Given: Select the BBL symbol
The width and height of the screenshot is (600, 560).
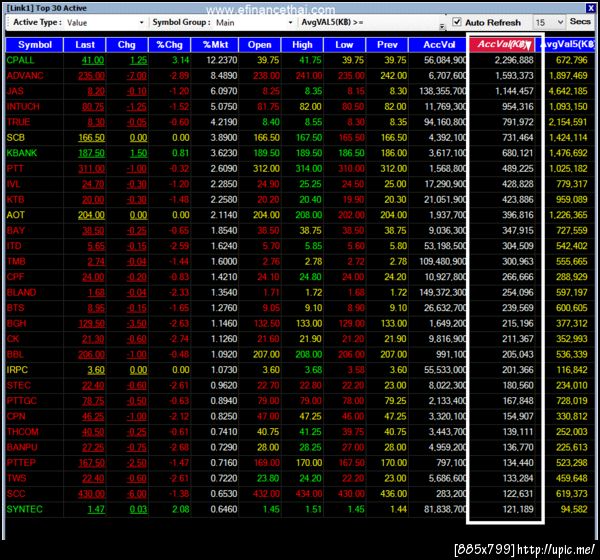Looking at the screenshot, I should (15, 355).
